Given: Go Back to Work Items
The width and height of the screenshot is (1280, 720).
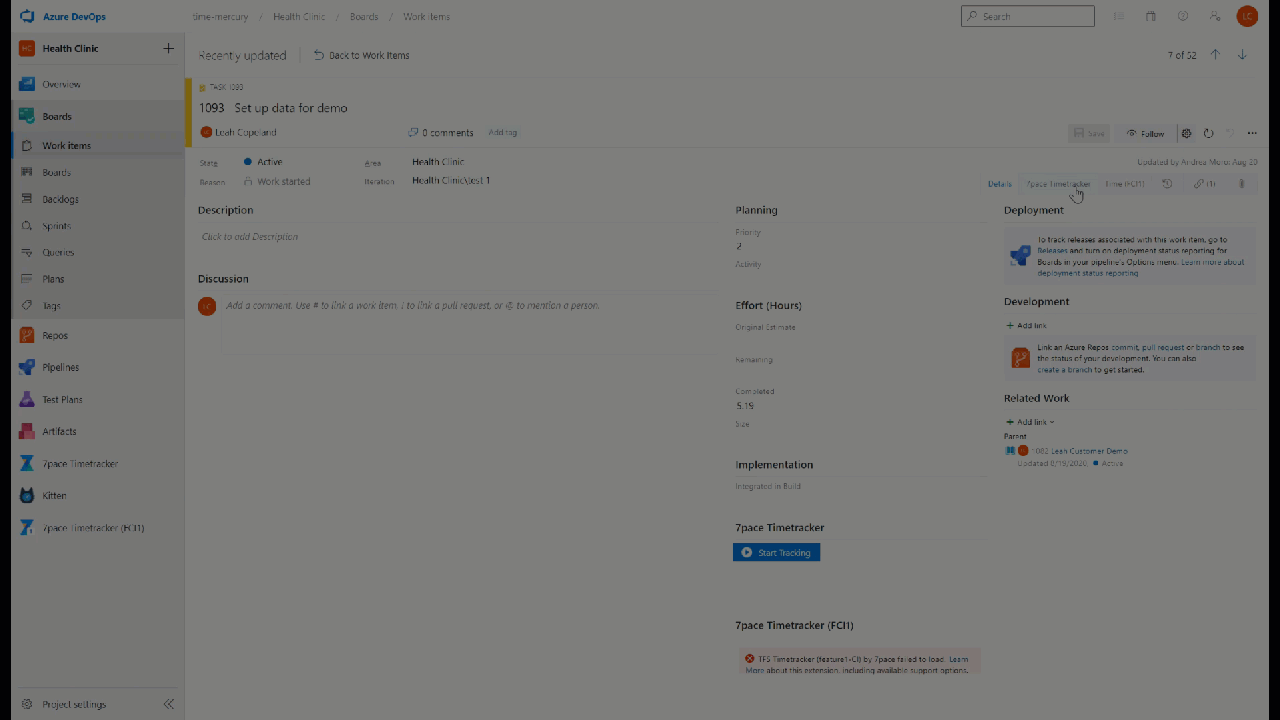Looking at the screenshot, I should pyautogui.click(x=361, y=55).
